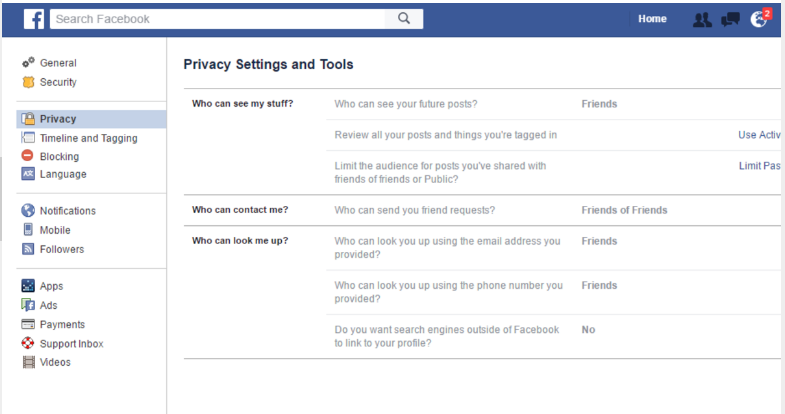Click email address lookup setting text

pos(447,248)
